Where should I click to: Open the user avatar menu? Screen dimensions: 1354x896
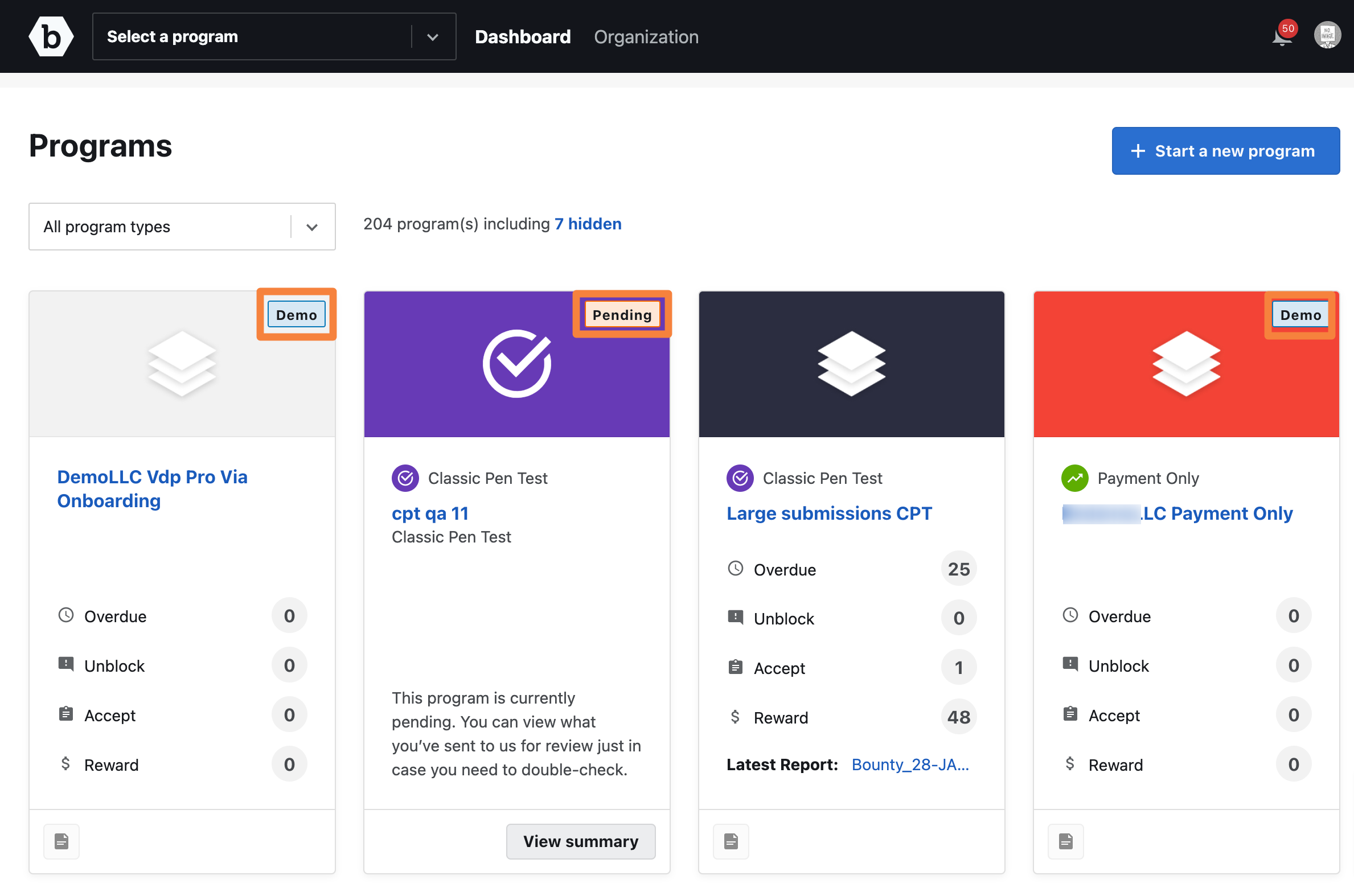pos(1327,36)
